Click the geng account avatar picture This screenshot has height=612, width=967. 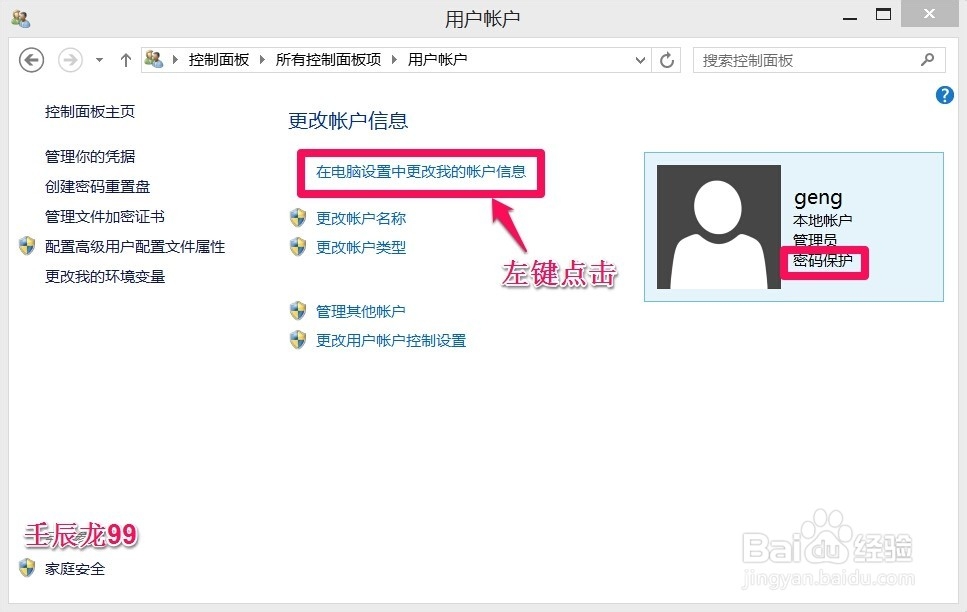point(717,225)
